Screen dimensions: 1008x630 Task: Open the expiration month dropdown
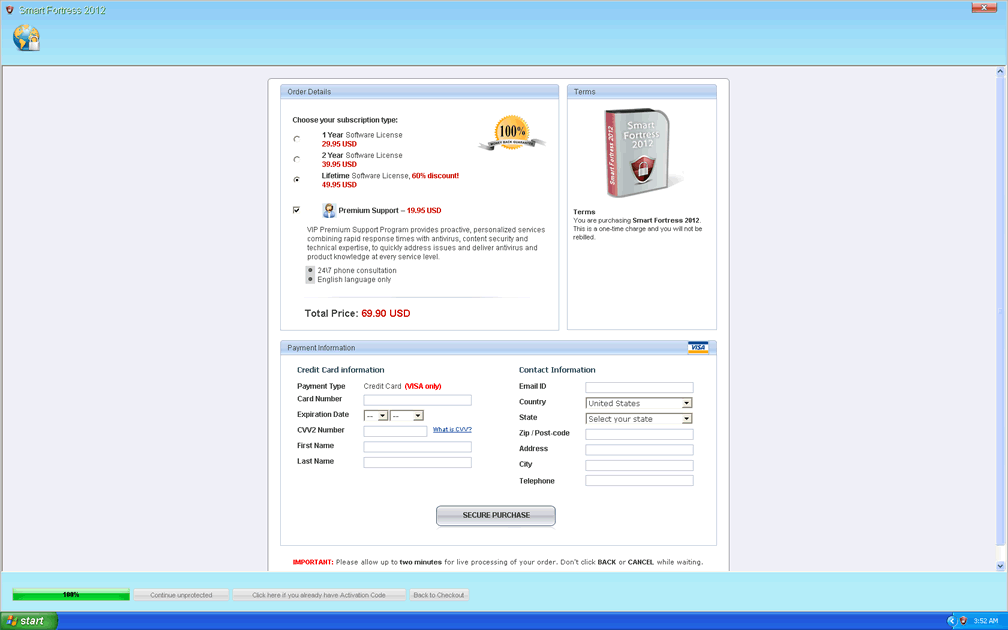coord(376,416)
